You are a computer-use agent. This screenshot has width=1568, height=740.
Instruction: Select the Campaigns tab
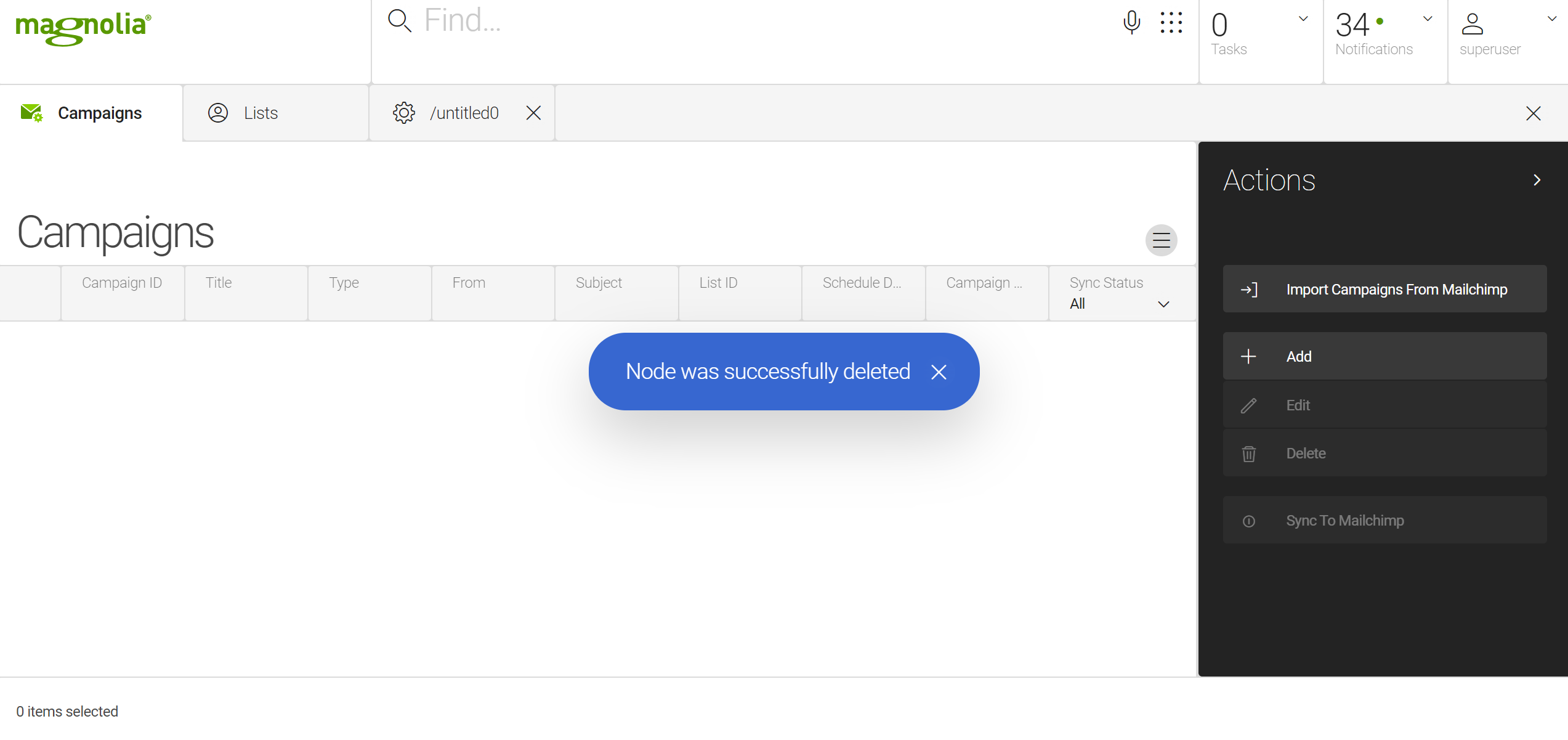point(99,113)
